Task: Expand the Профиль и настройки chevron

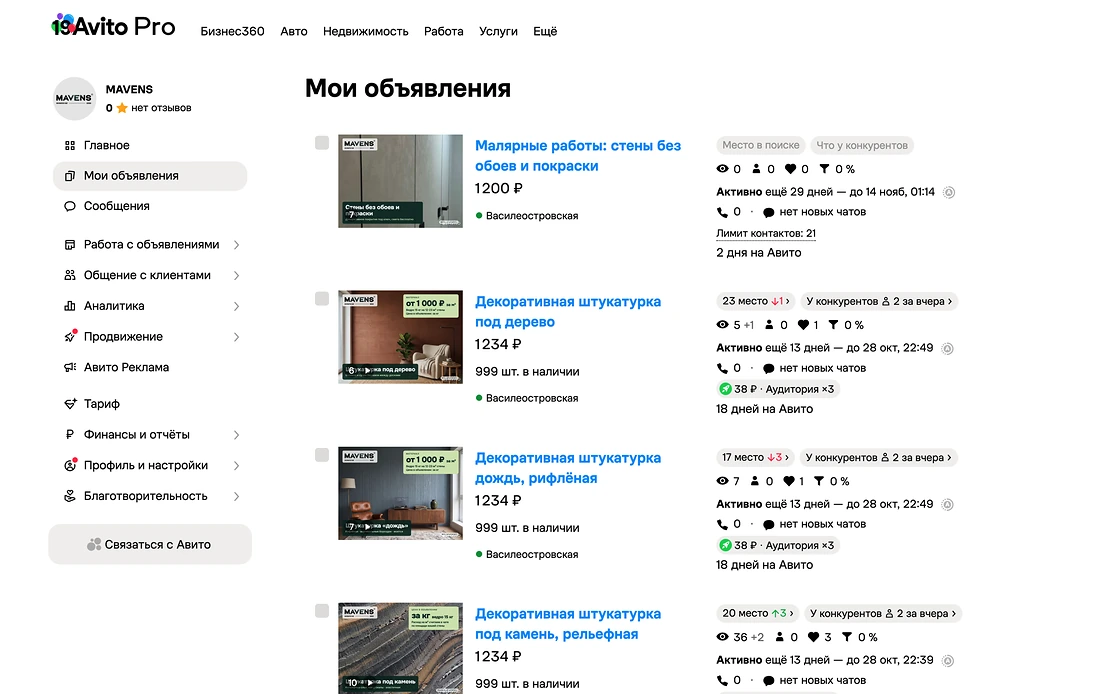Action: pyautogui.click(x=236, y=466)
